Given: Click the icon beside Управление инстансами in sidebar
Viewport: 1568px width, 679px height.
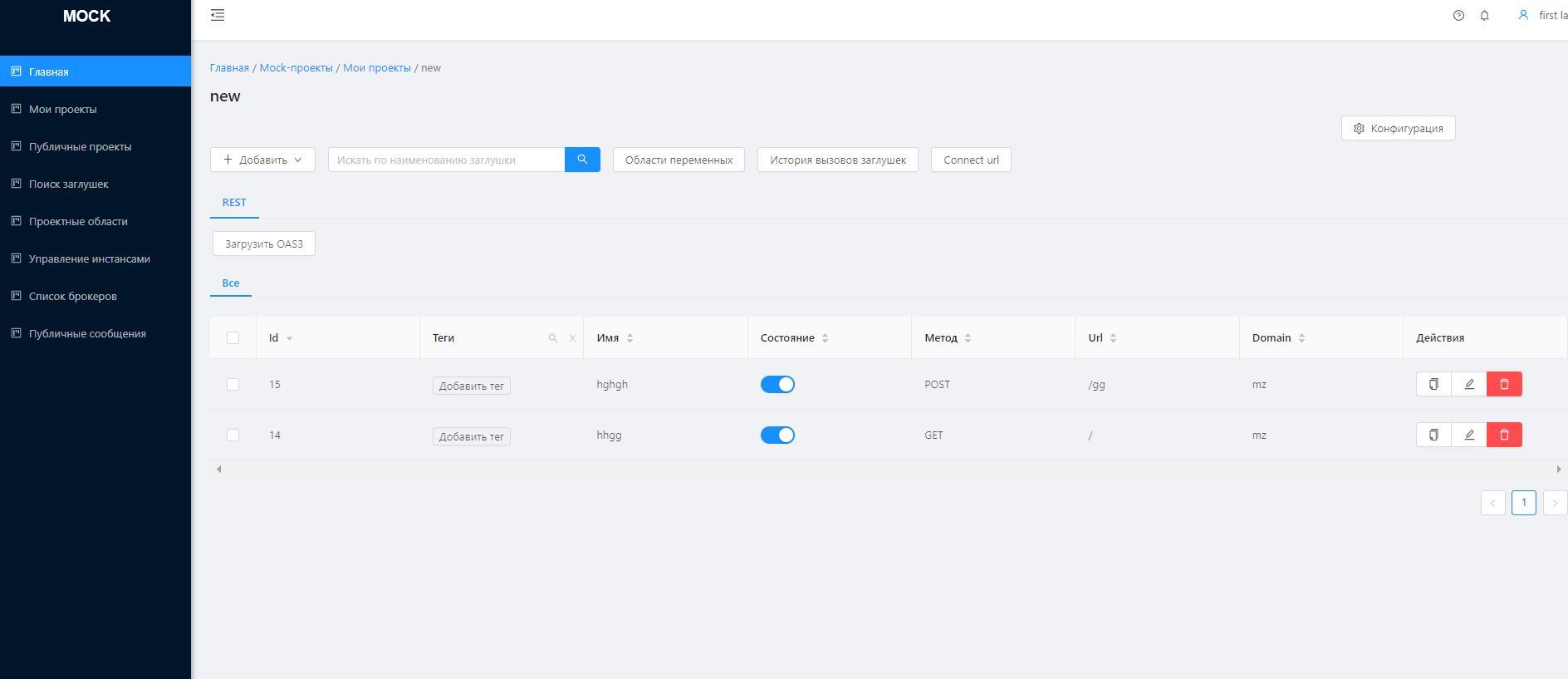Looking at the screenshot, I should click(16, 258).
